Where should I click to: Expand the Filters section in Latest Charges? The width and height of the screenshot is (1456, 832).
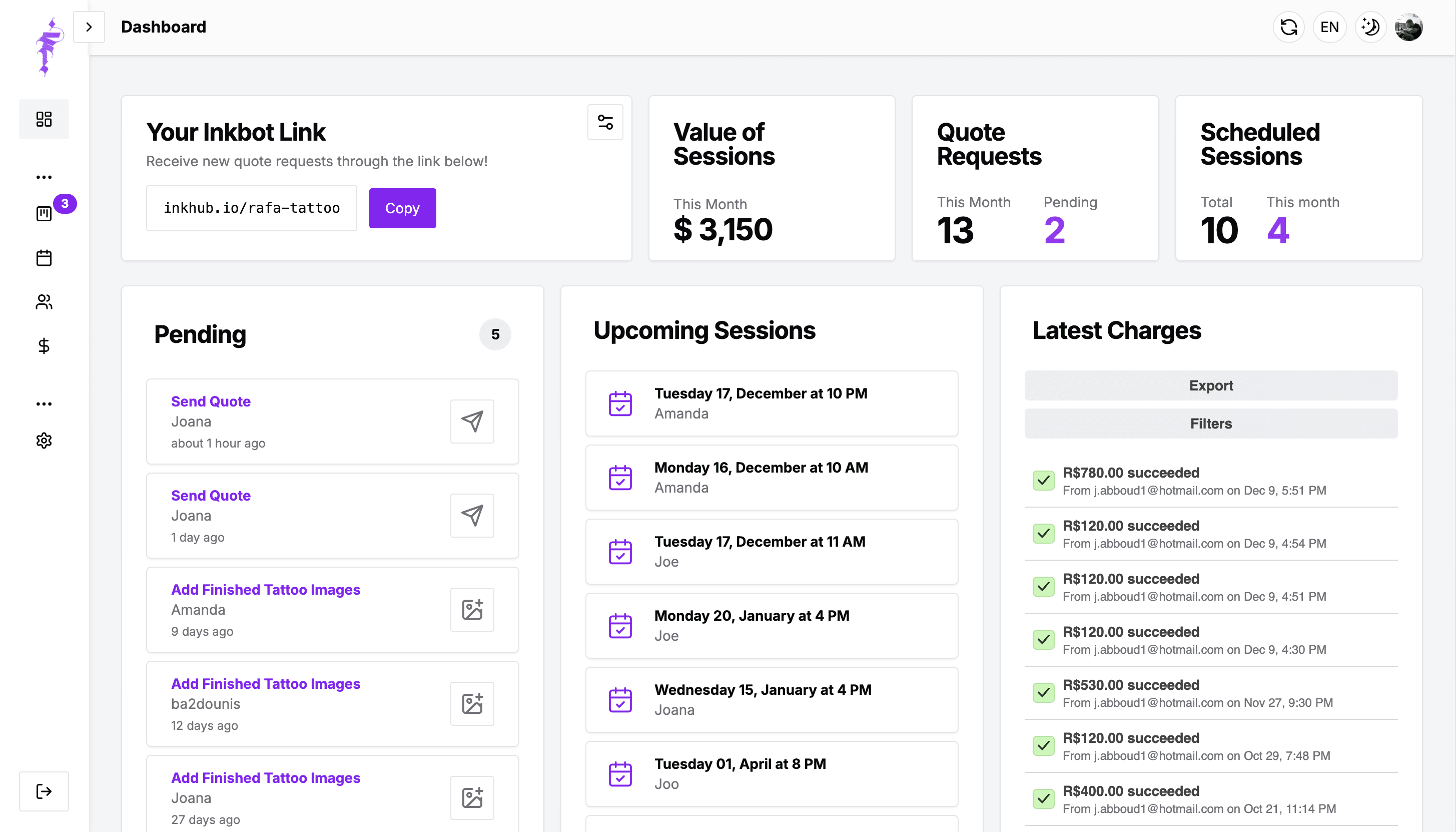point(1210,424)
